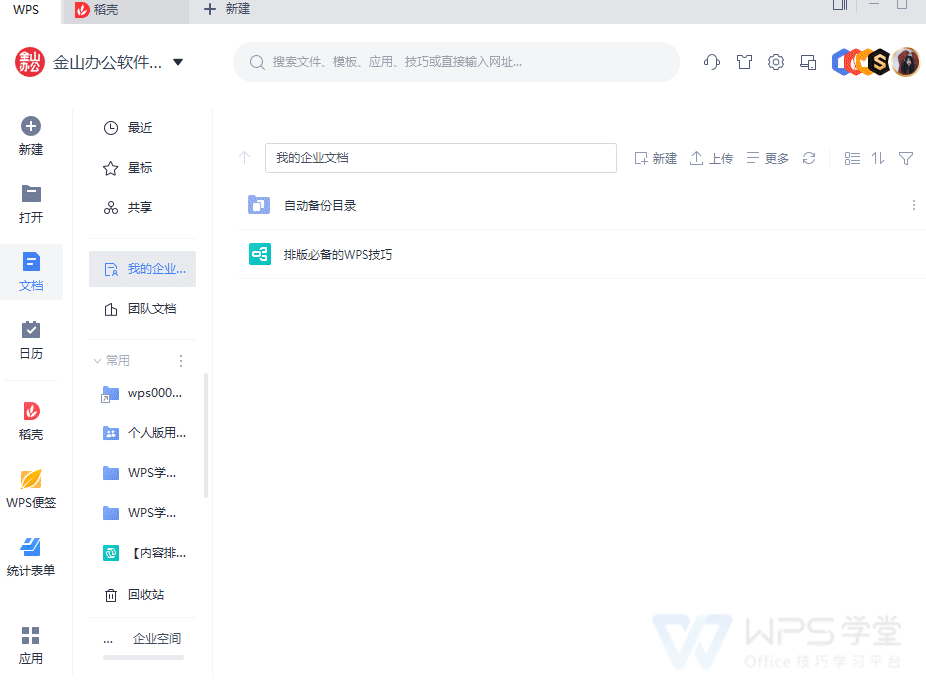
Task: Click the 我的企业文档 path field
Action: (x=441, y=158)
